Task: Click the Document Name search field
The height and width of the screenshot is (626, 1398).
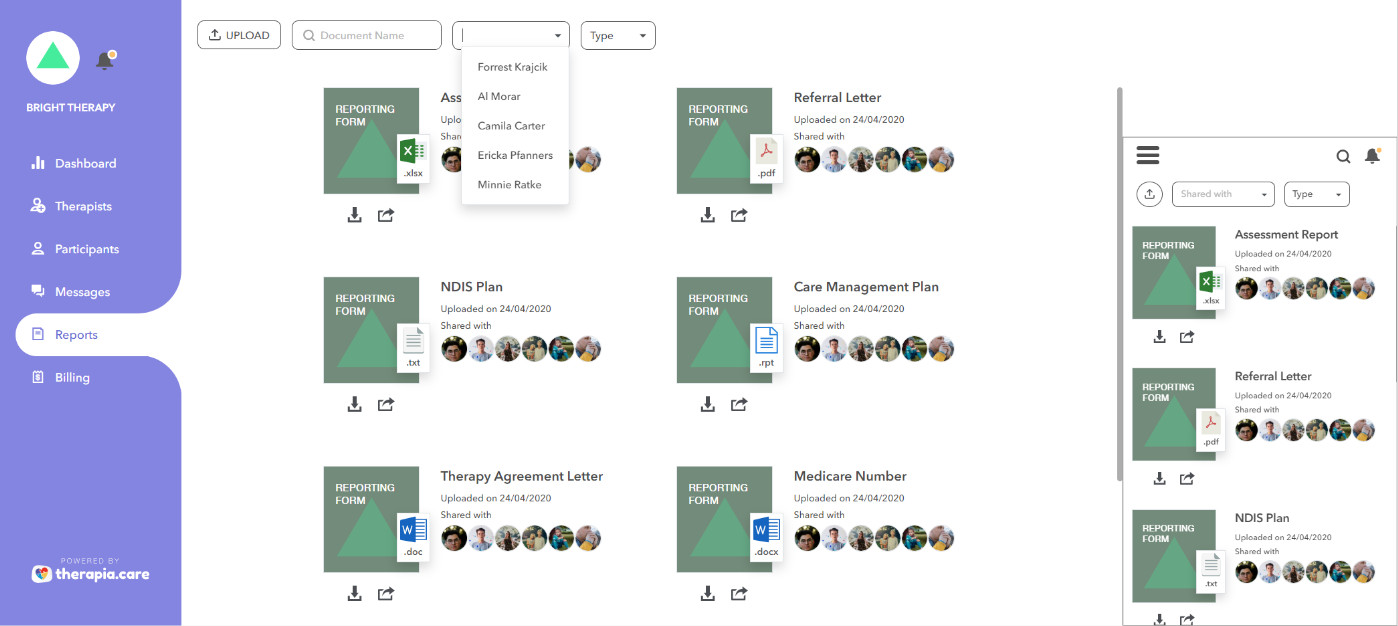Action: coord(367,36)
